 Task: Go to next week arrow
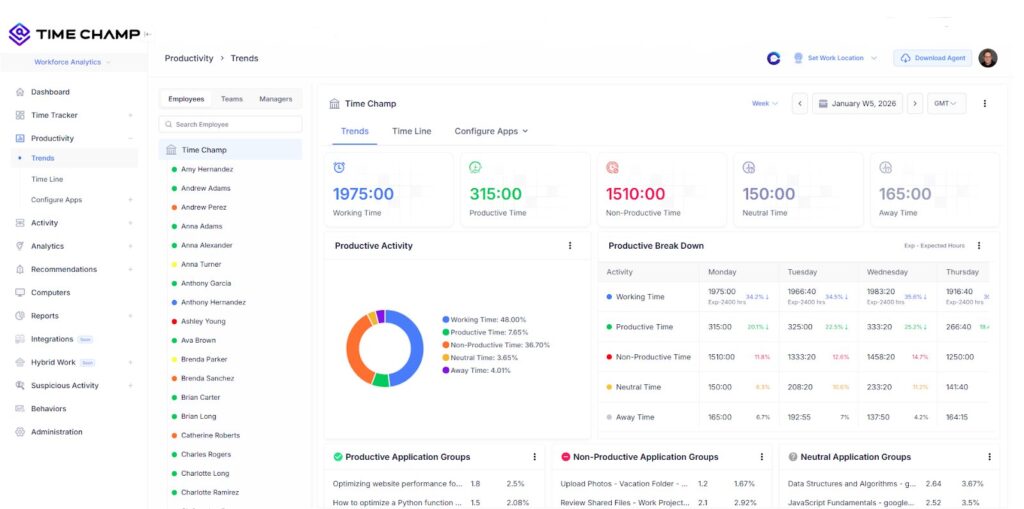(914, 104)
